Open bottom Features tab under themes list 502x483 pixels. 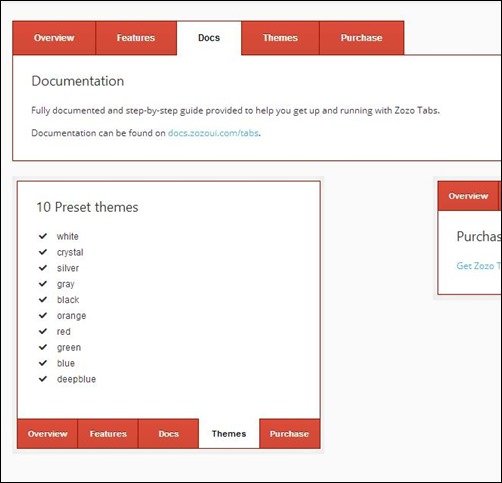pos(108,434)
